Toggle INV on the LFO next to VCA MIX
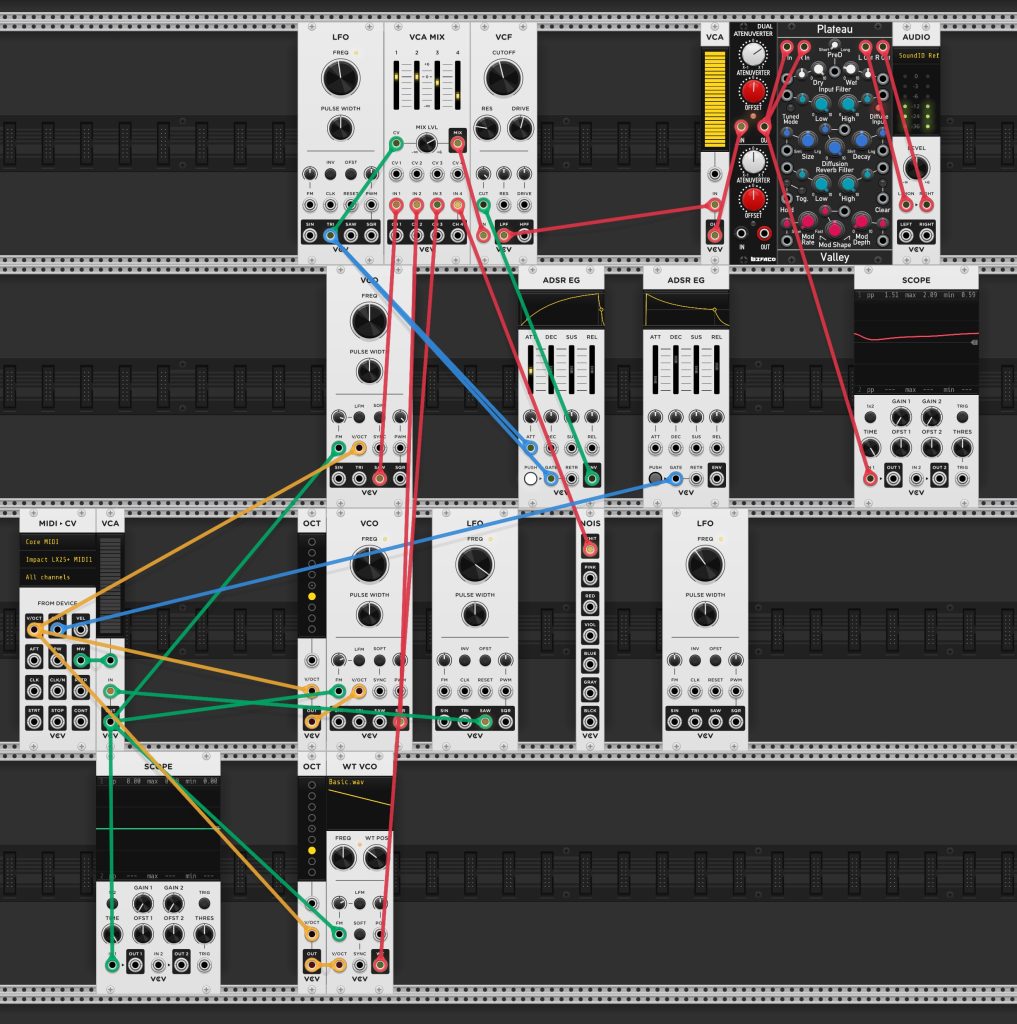The width and height of the screenshot is (1017, 1024). pyautogui.click(x=330, y=174)
